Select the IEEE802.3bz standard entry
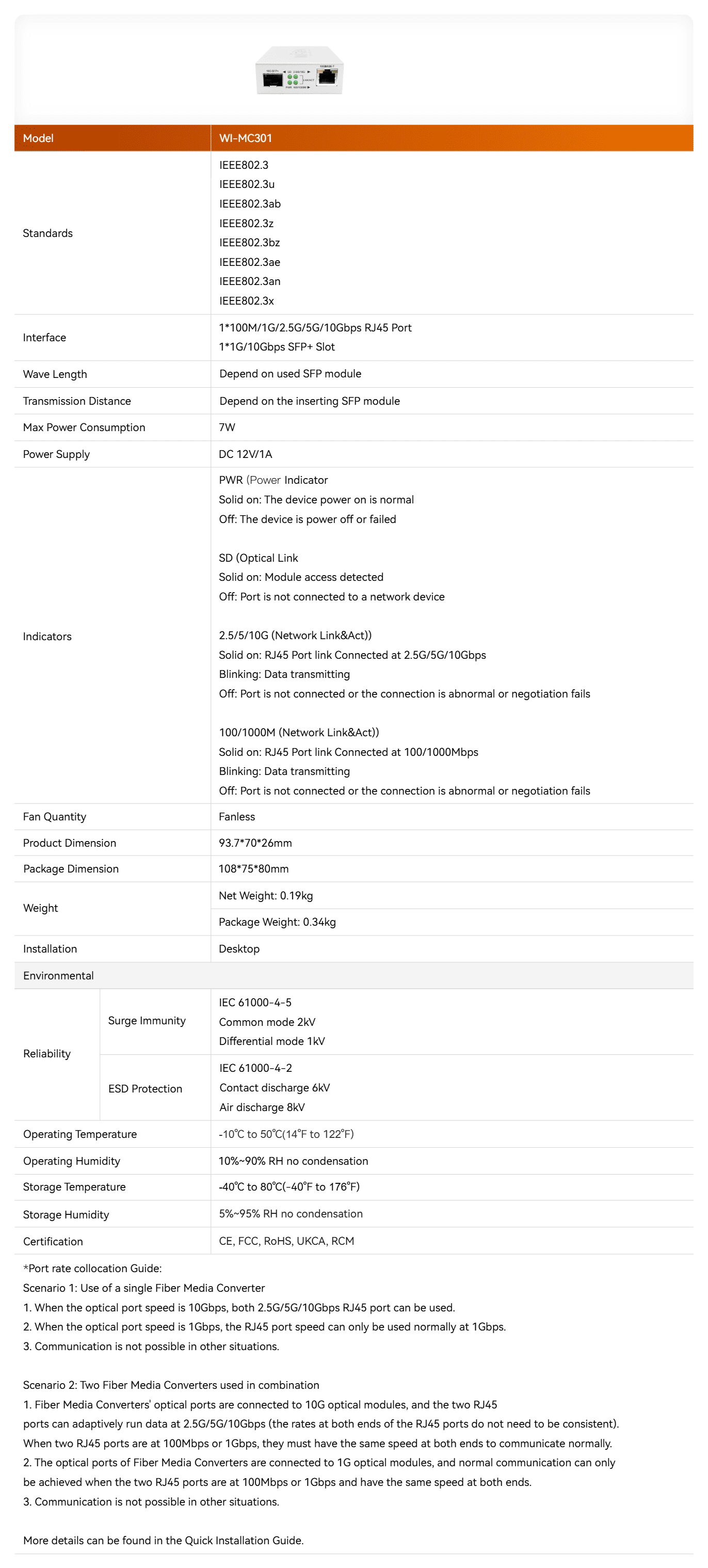This screenshot has height=1568, width=708. tap(249, 242)
